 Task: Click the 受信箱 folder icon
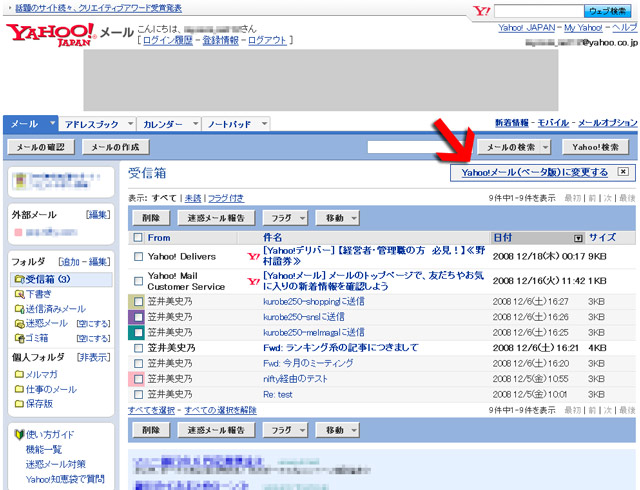point(20,279)
